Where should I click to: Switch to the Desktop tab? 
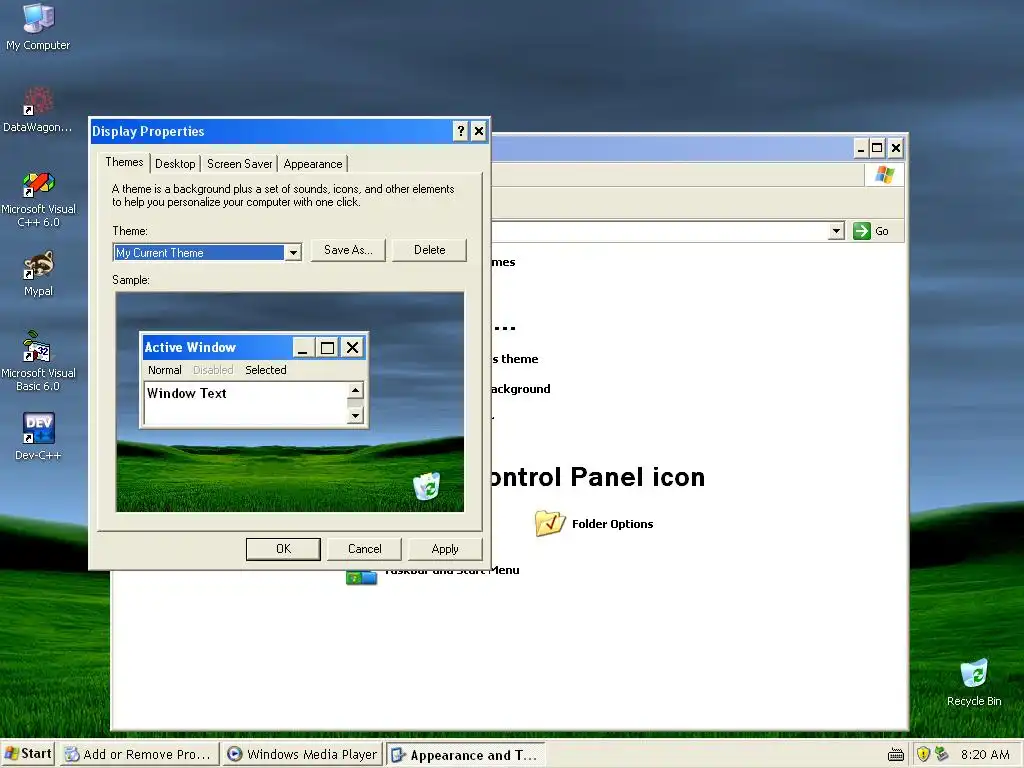coord(175,164)
